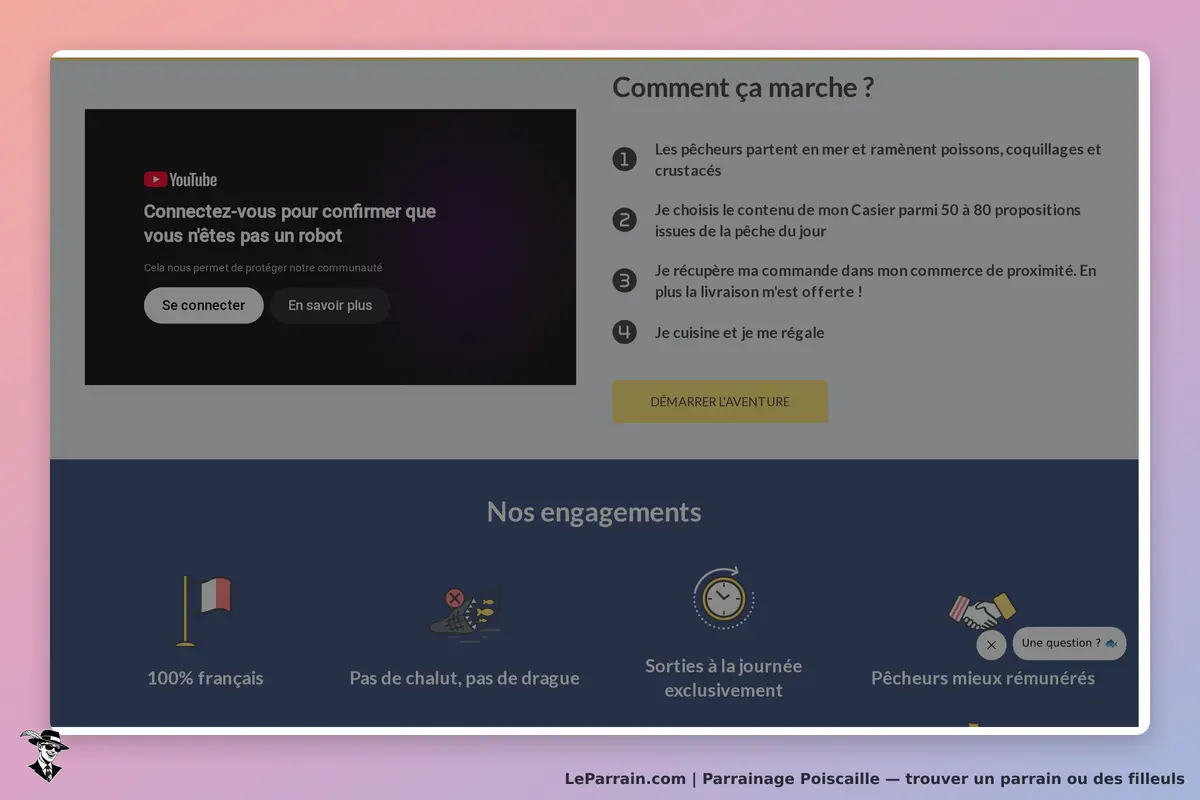The height and width of the screenshot is (800, 1200).
Task: Click the 100% français label
Action: [205, 678]
